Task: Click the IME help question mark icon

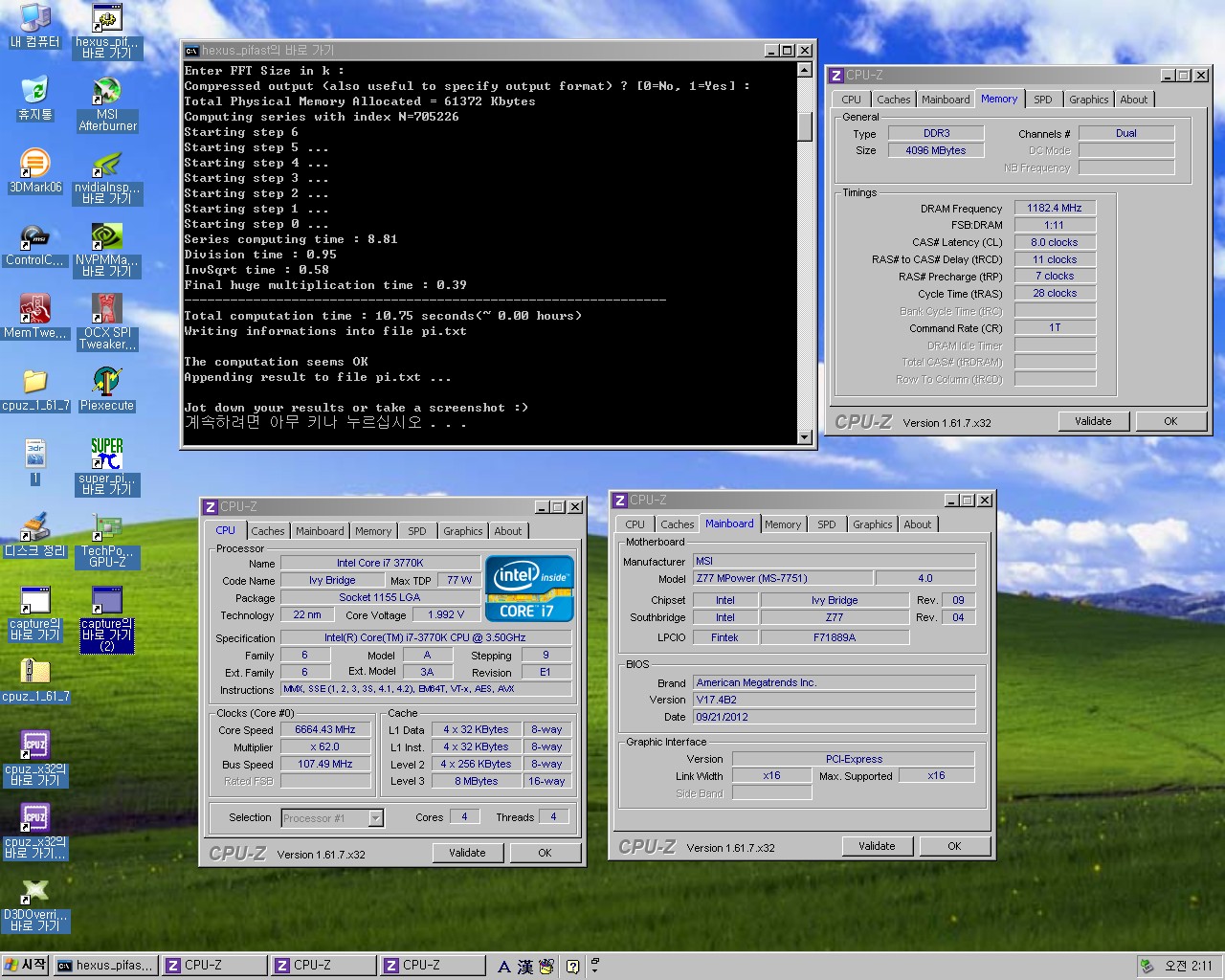Action: click(x=572, y=967)
